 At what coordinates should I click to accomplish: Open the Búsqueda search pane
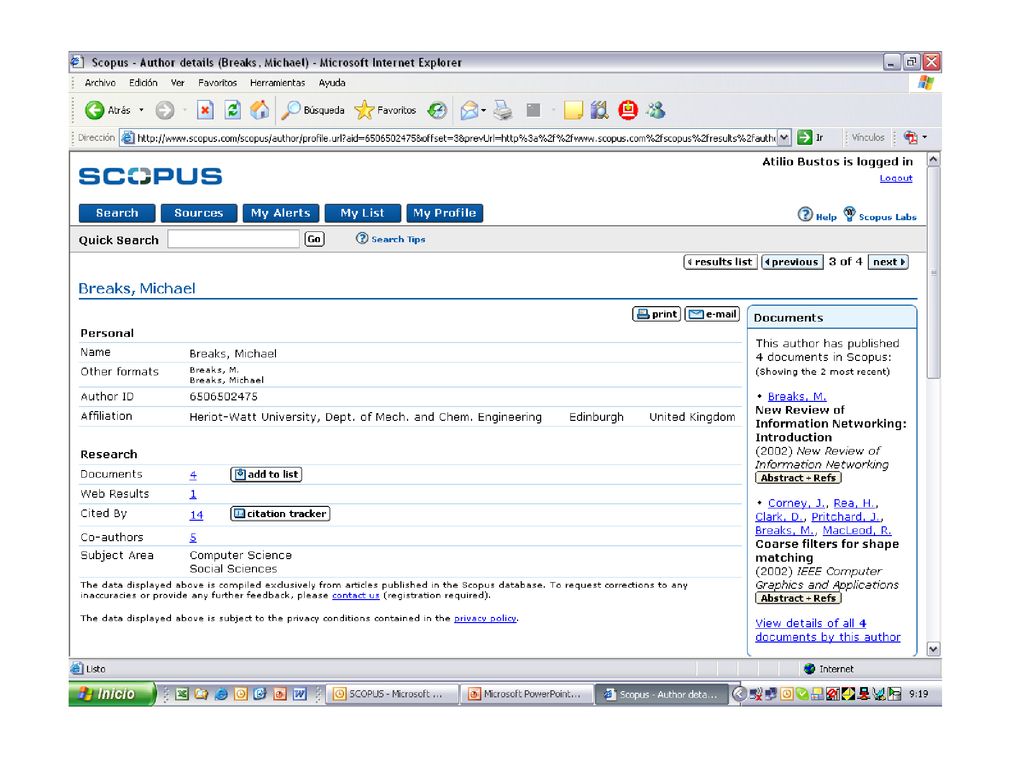[313, 110]
